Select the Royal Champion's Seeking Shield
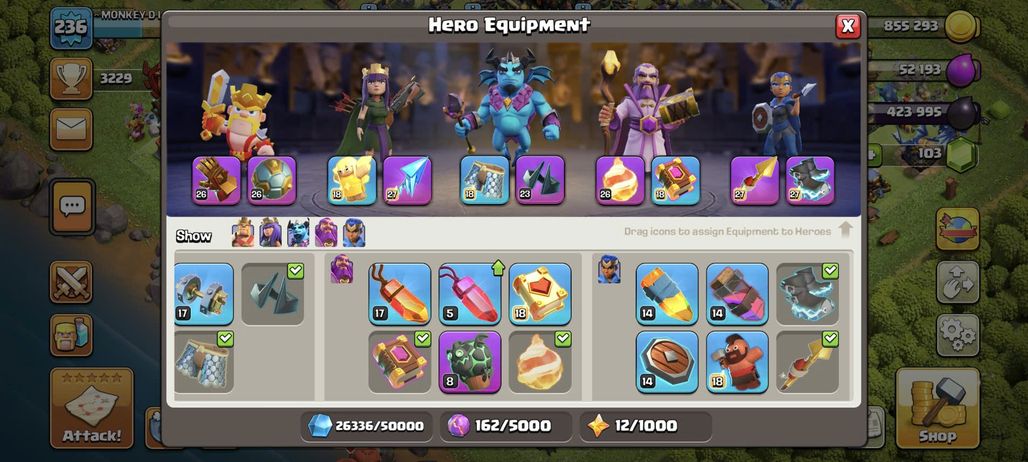Screen dimensions: 1028x462 click(x=667, y=362)
